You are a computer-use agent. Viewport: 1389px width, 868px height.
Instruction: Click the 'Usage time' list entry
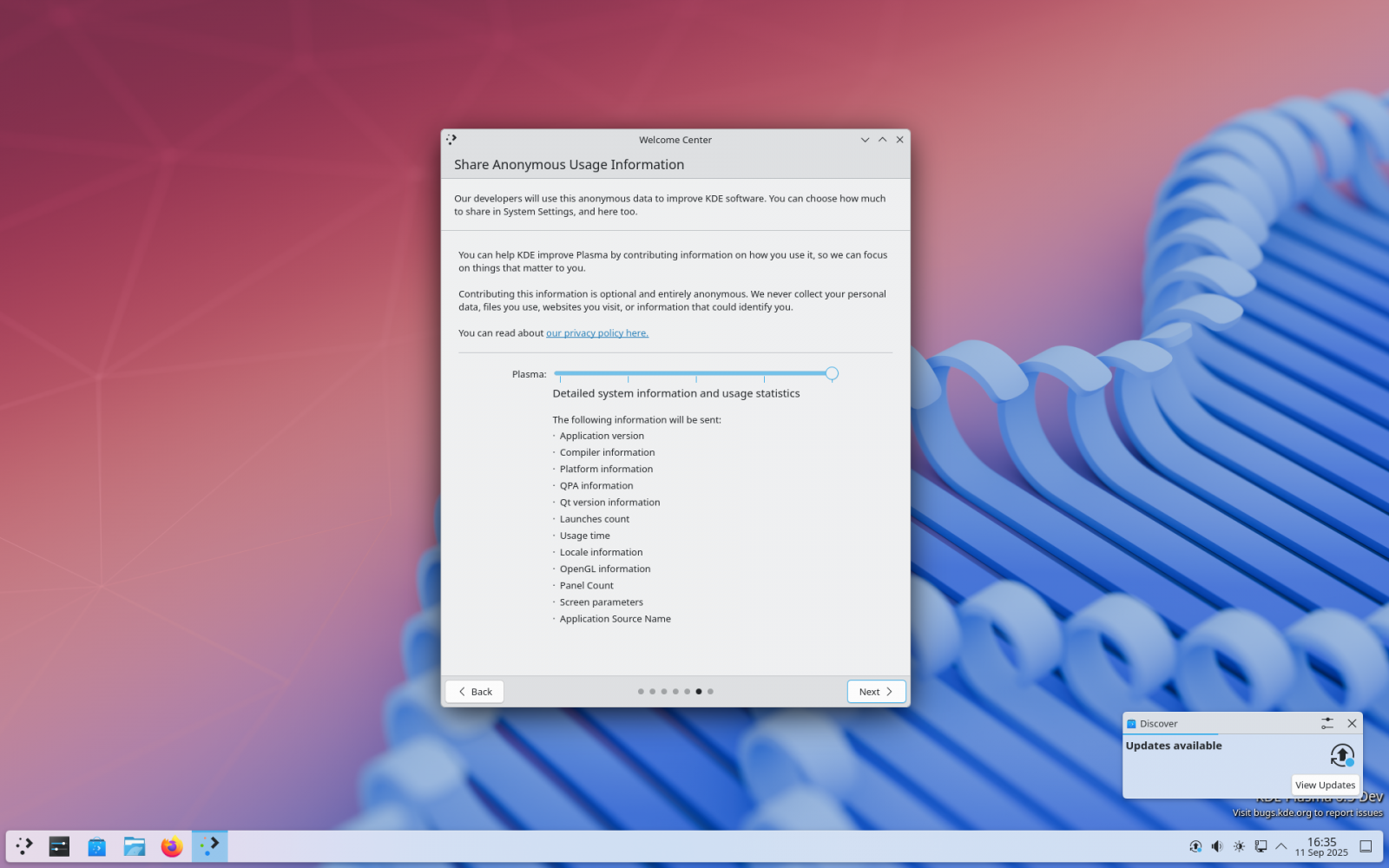click(x=585, y=536)
